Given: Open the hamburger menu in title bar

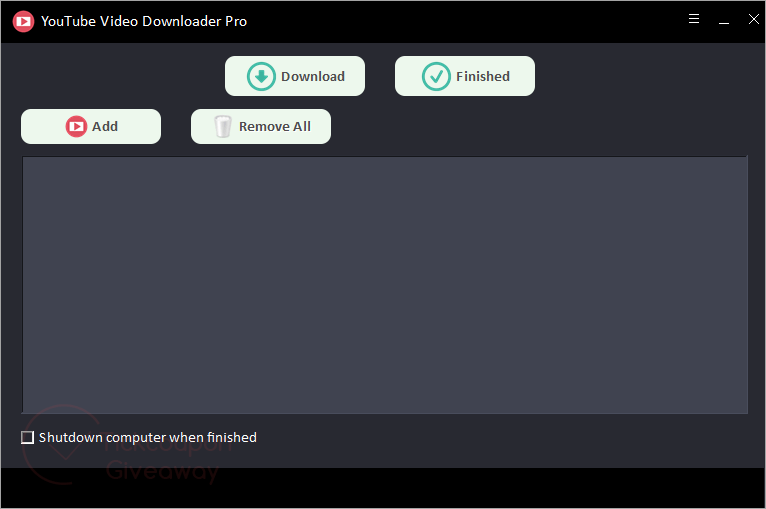Looking at the screenshot, I should coord(694,19).
